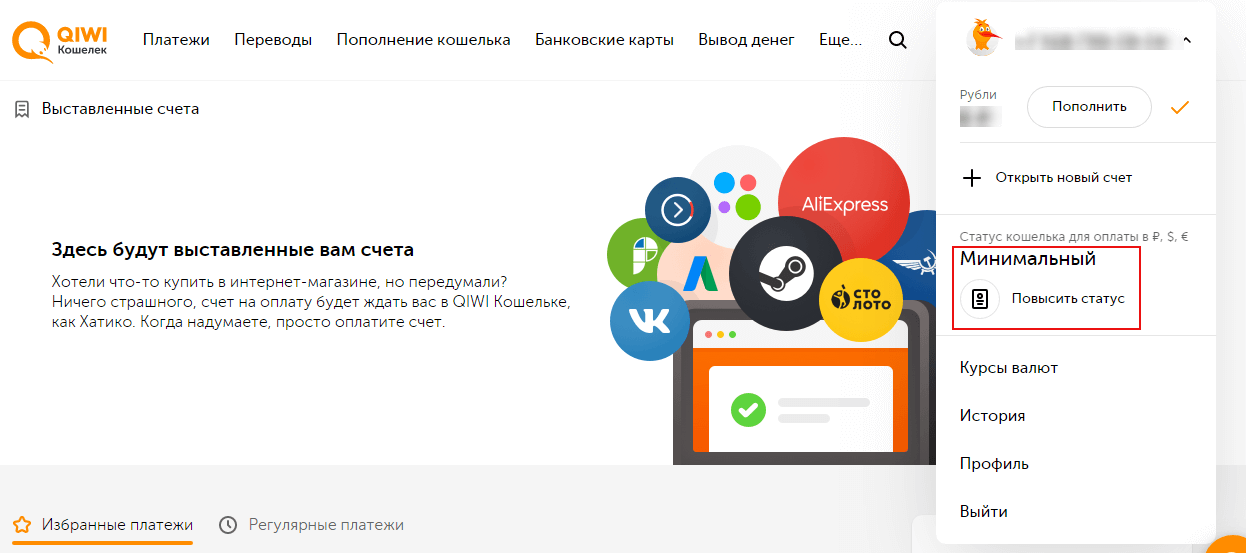Click the Пополнить button
Viewport: 1246px width, 553px height.
click(x=1089, y=106)
